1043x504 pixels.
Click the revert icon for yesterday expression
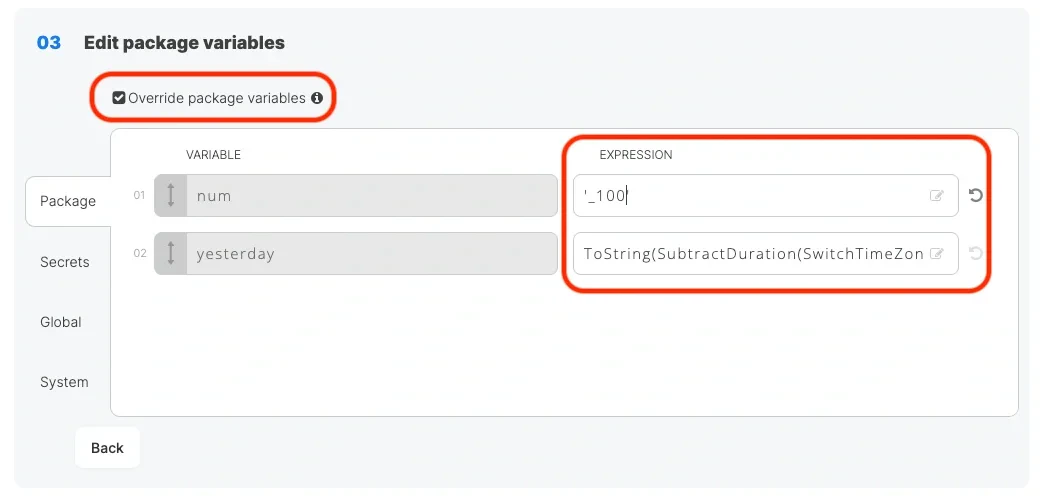point(976,254)
